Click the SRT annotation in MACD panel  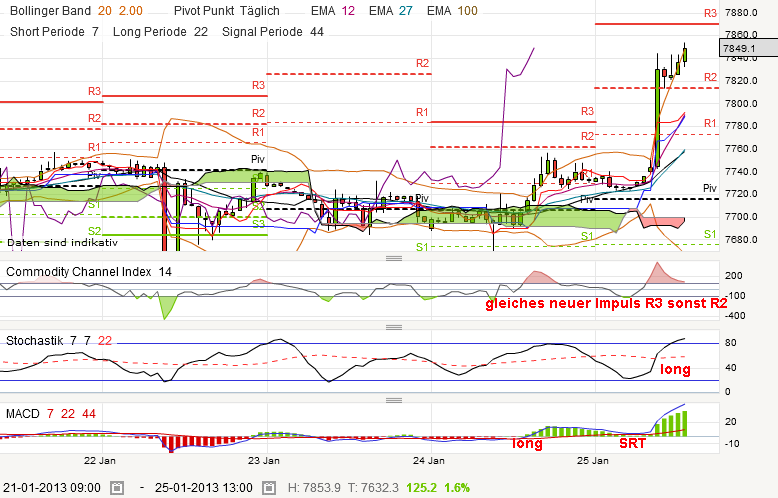633,443
